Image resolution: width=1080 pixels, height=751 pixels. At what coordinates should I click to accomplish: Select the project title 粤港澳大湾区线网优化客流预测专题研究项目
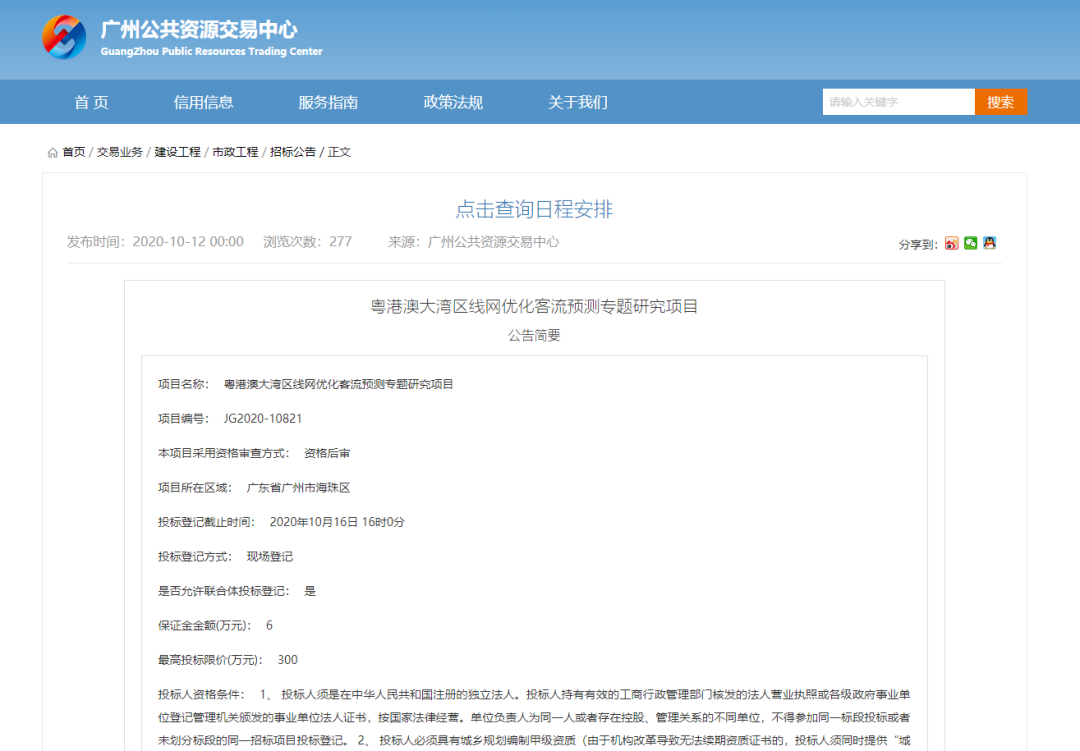pyautogui.click(x=533, y=305)
